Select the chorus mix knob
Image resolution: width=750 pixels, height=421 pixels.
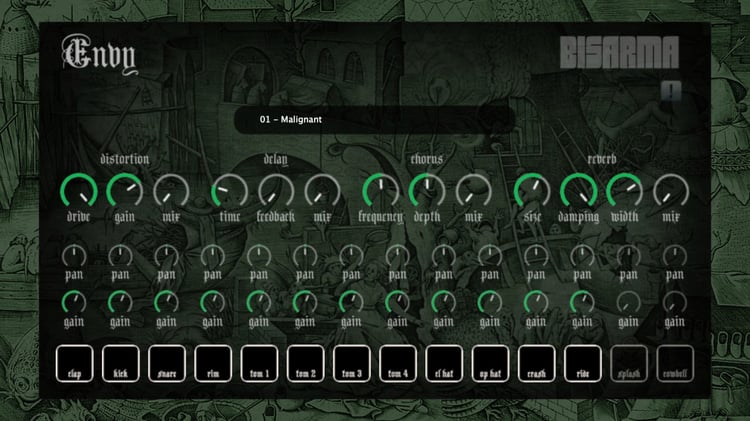[474, 191]
